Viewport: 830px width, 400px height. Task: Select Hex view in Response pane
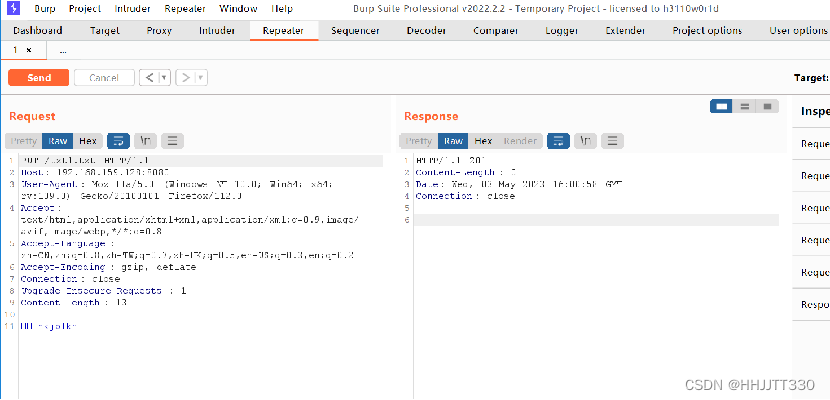tap(483, 141)
